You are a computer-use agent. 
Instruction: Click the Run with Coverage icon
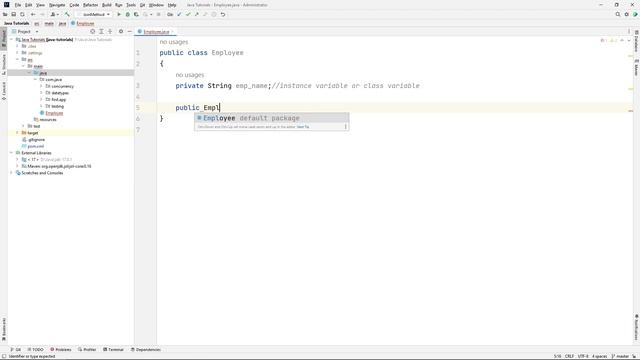click(x=136, y=14)
